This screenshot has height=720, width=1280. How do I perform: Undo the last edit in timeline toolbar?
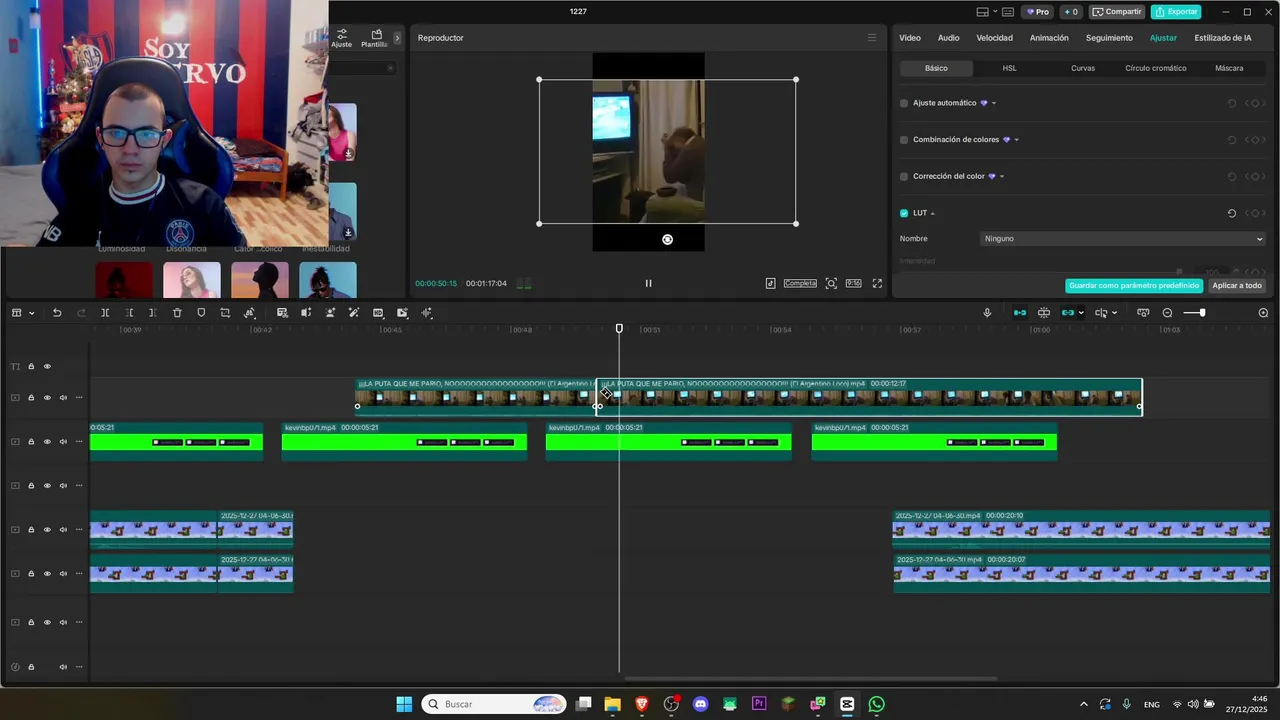tap(57, 313)
